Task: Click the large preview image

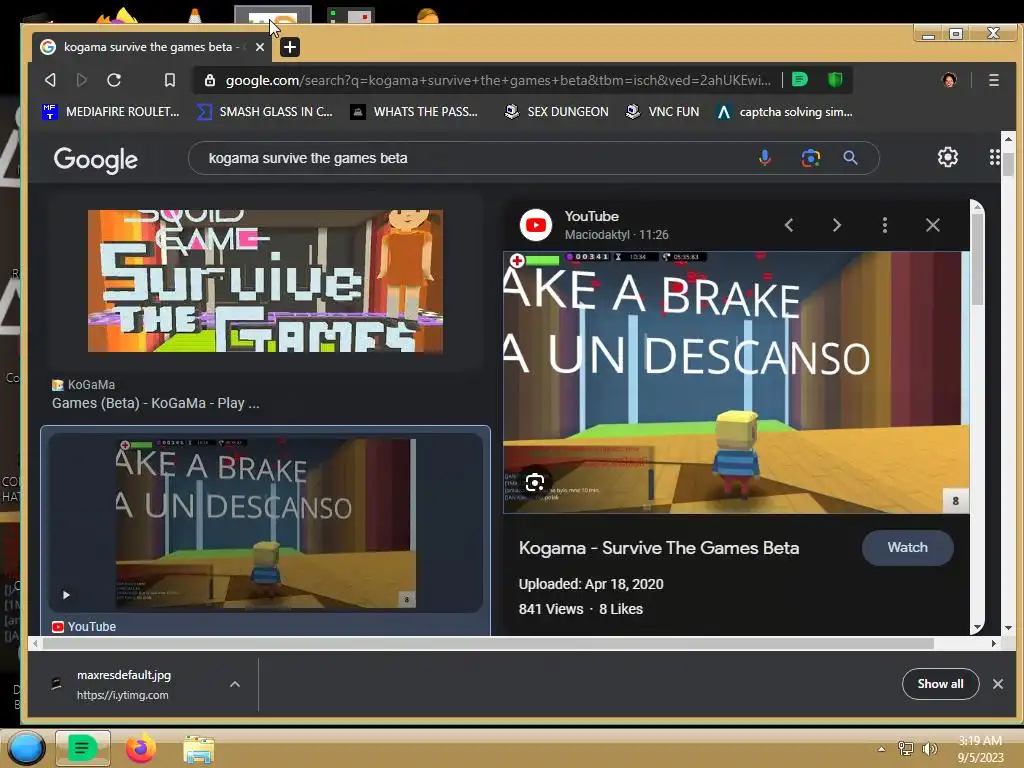Action: pos(736,383)
